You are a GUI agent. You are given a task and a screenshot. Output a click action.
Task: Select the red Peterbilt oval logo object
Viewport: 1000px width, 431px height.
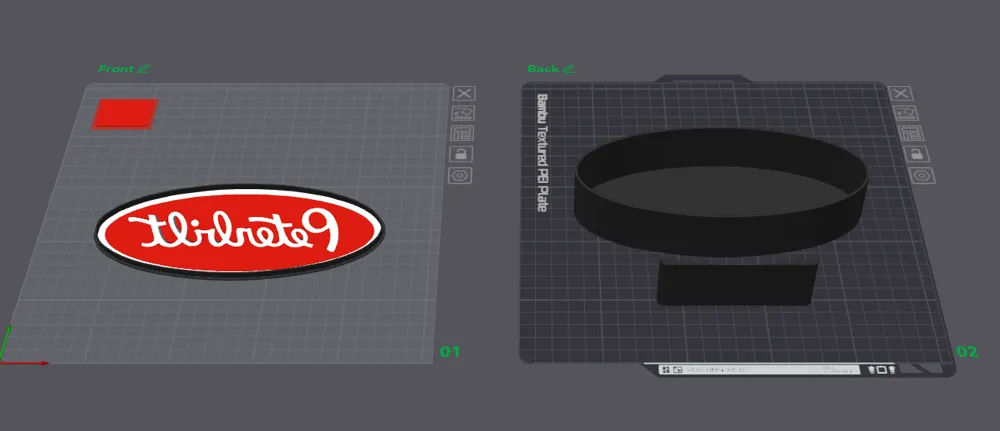point(240,231)
